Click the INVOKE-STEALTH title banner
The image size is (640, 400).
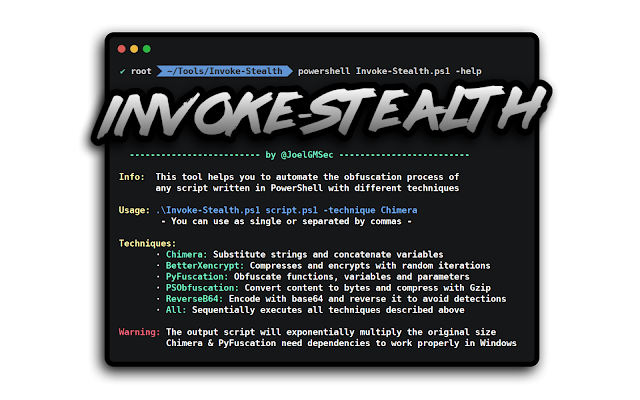320,112
